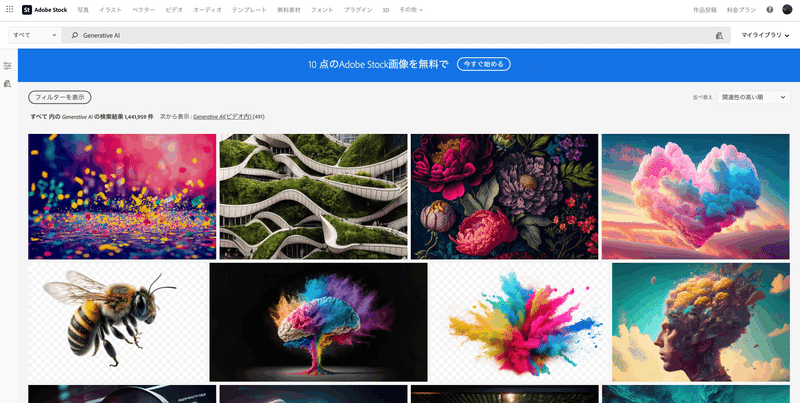Viewport: 800px width, 403px height.
Task: Open the heart-shaped cloud thumbnail
Action: 695,196
